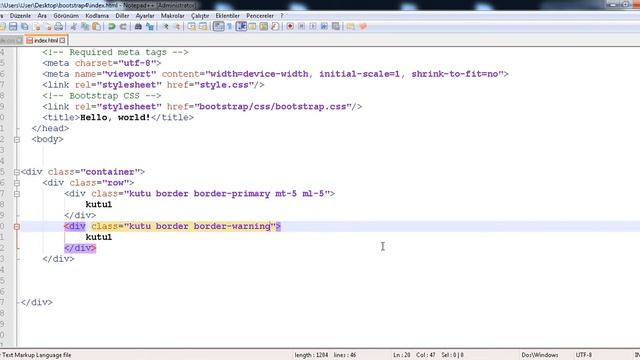Click the Ln : 20 status entry
This screenshot has width=640, height=360.
tap(402, 355)
